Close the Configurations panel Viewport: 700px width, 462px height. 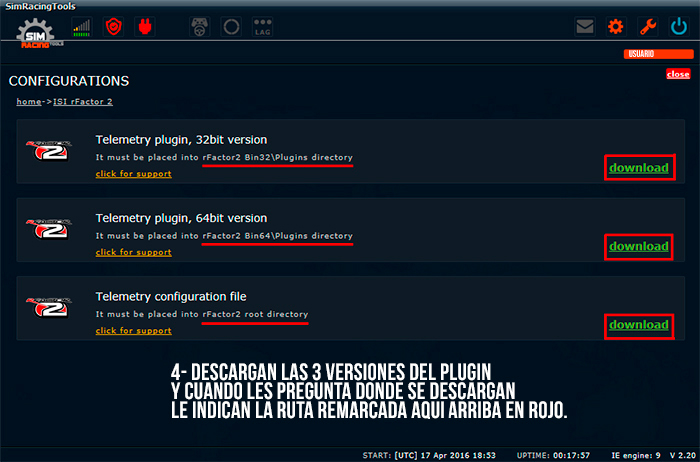[677, 74]
